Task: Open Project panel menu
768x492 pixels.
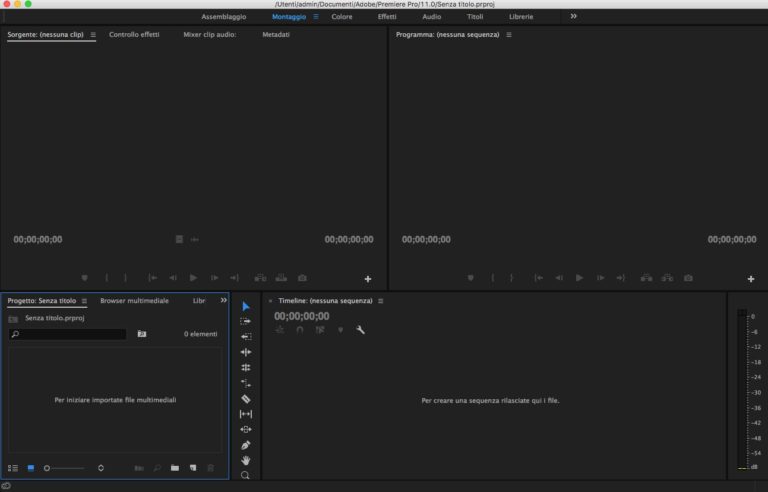Action: click(x=84, y=301)
